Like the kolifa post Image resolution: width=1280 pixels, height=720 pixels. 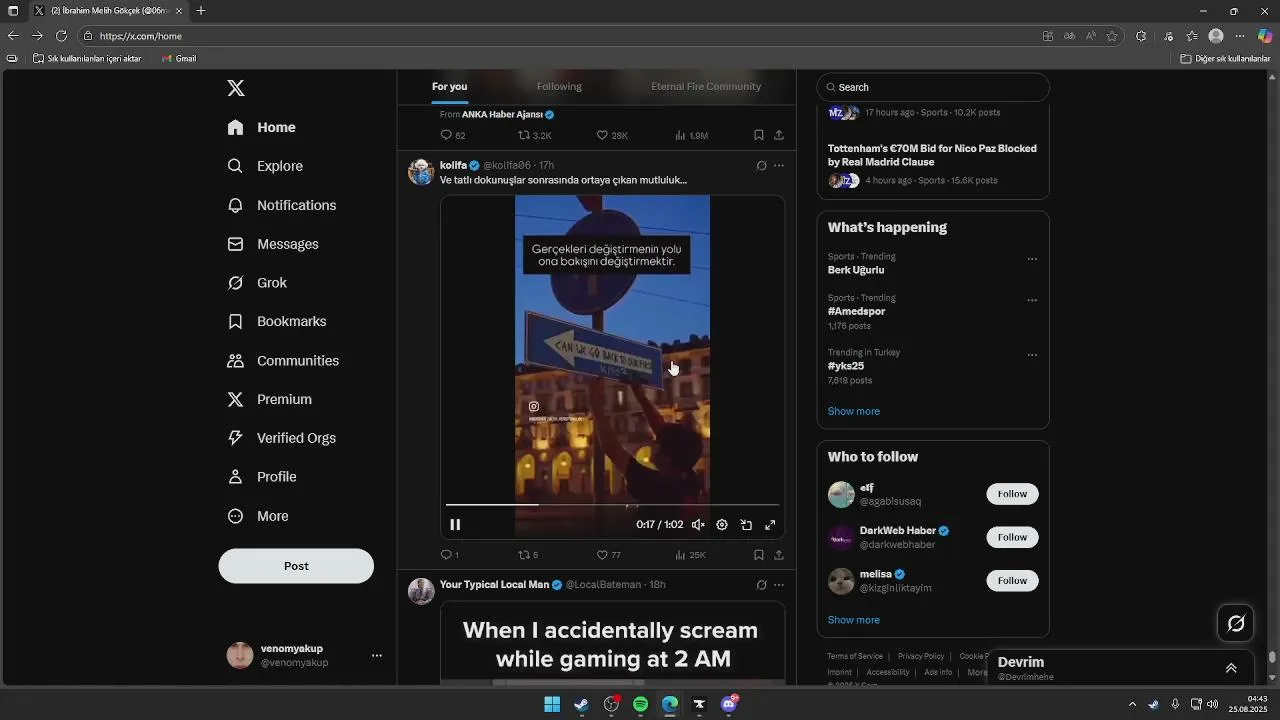pos(608,555)
